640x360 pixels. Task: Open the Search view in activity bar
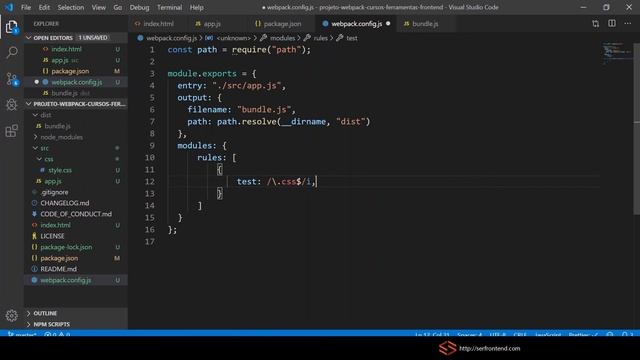12,52
